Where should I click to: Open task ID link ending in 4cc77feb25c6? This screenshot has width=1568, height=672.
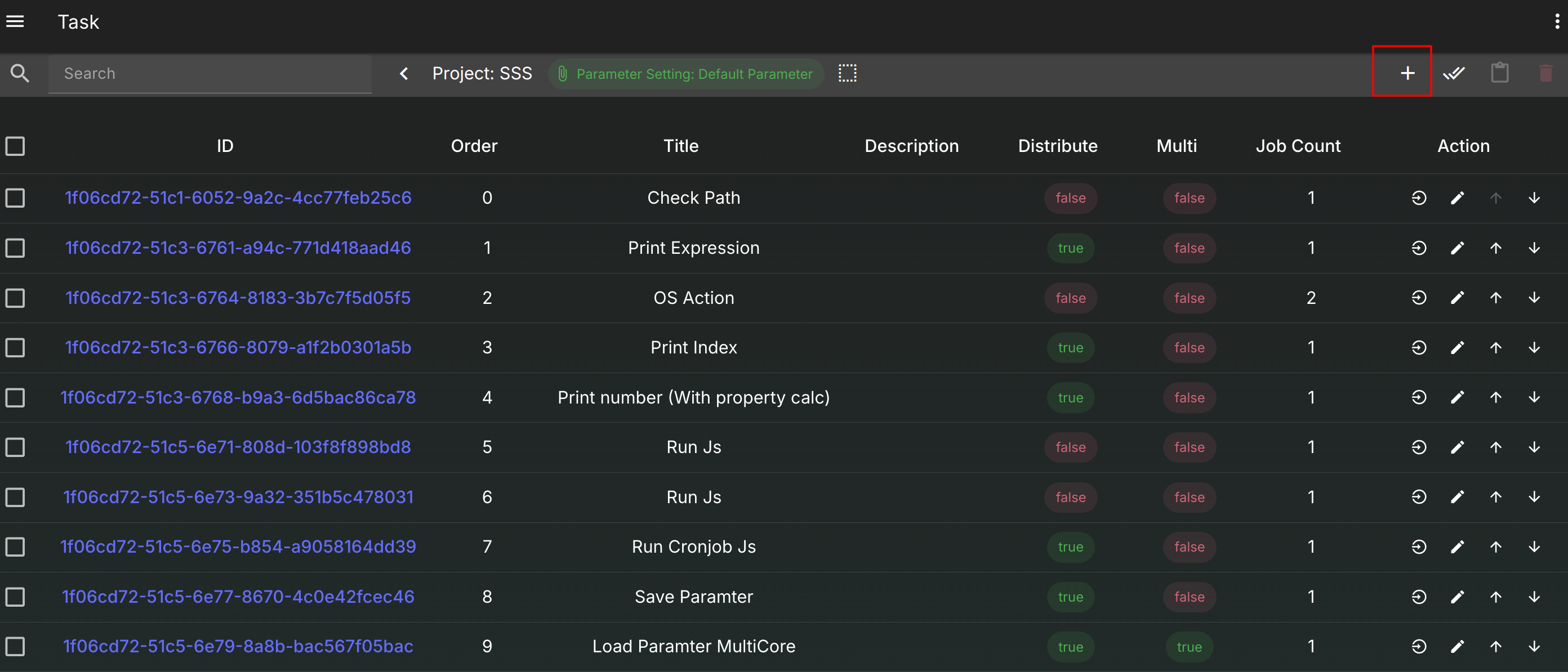click(238, 198)
